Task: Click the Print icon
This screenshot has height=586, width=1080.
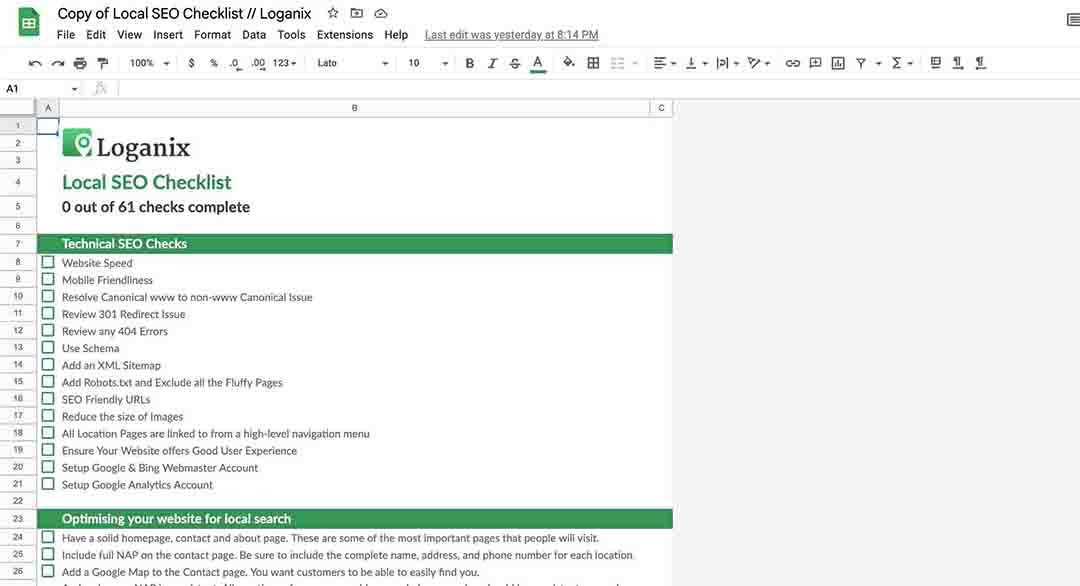Action: click(x=80, y=63)
